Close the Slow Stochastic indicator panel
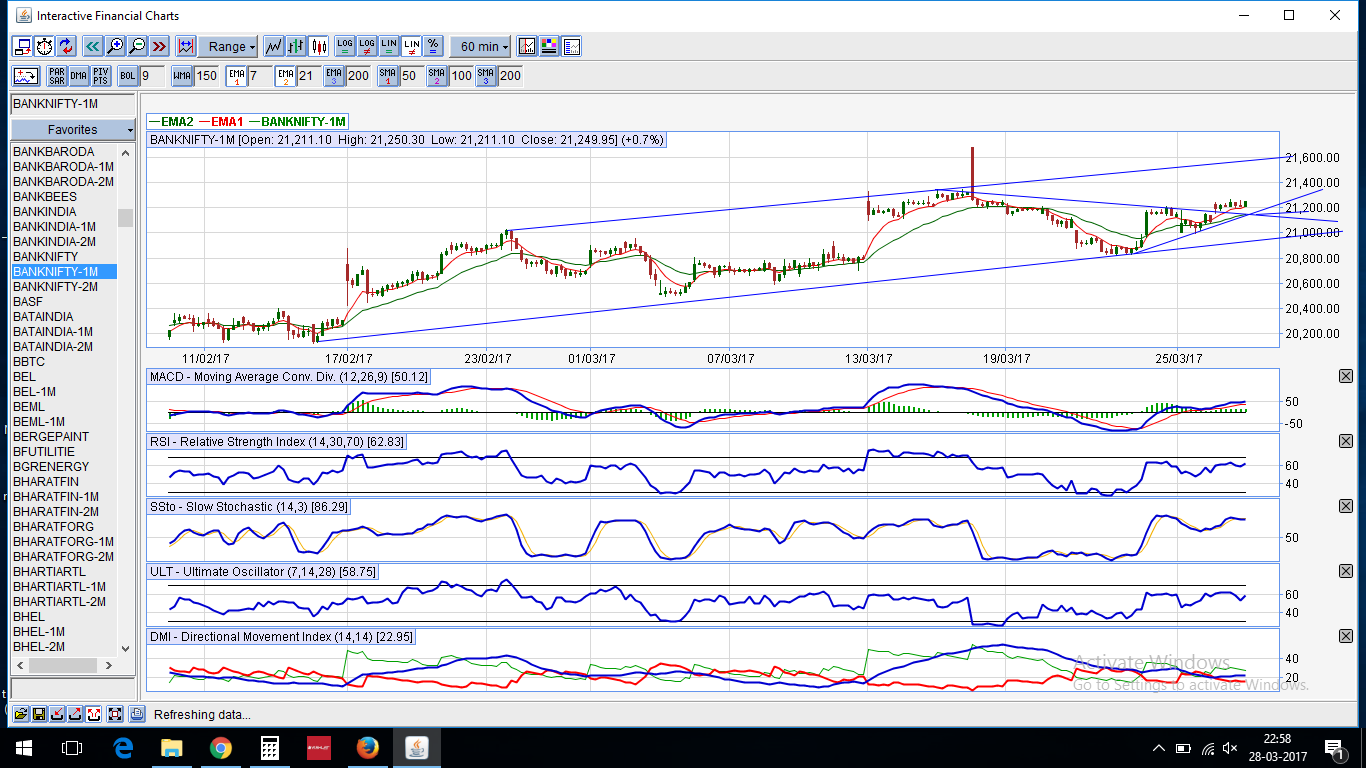This screenshot has width=1366, height=768. (1345, 506)
